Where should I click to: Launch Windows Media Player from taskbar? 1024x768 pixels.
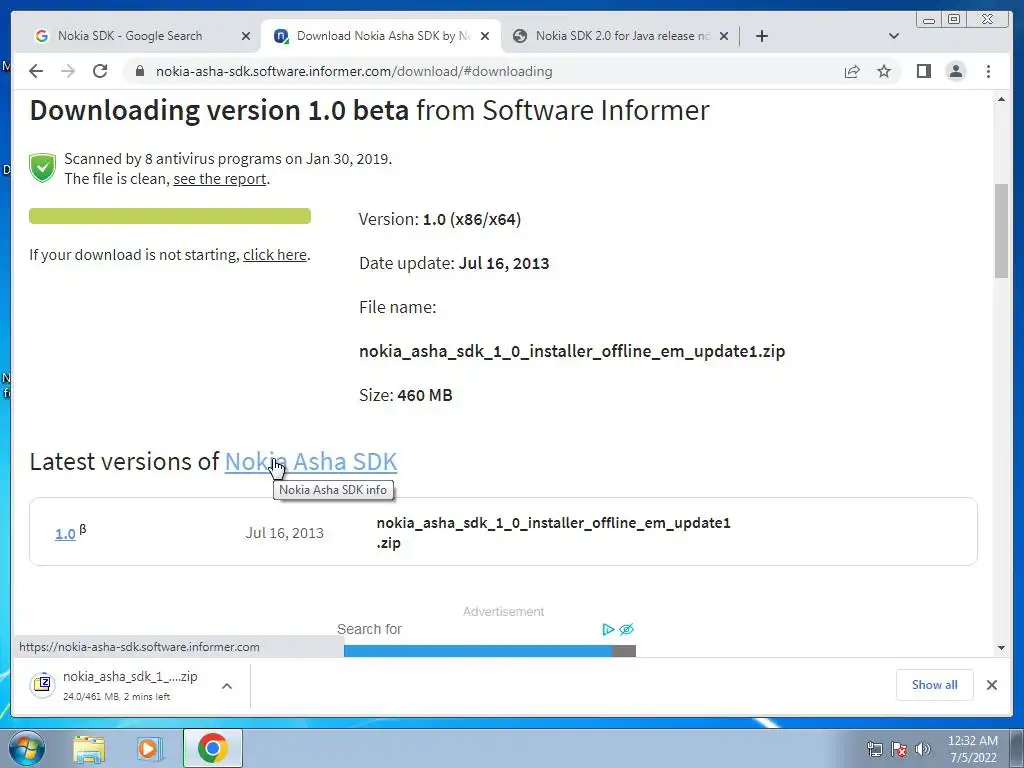point(148,749)
